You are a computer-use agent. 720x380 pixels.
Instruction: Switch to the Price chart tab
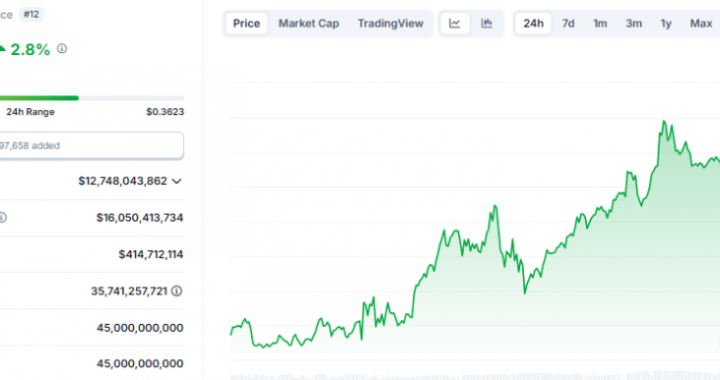[247, 23]
